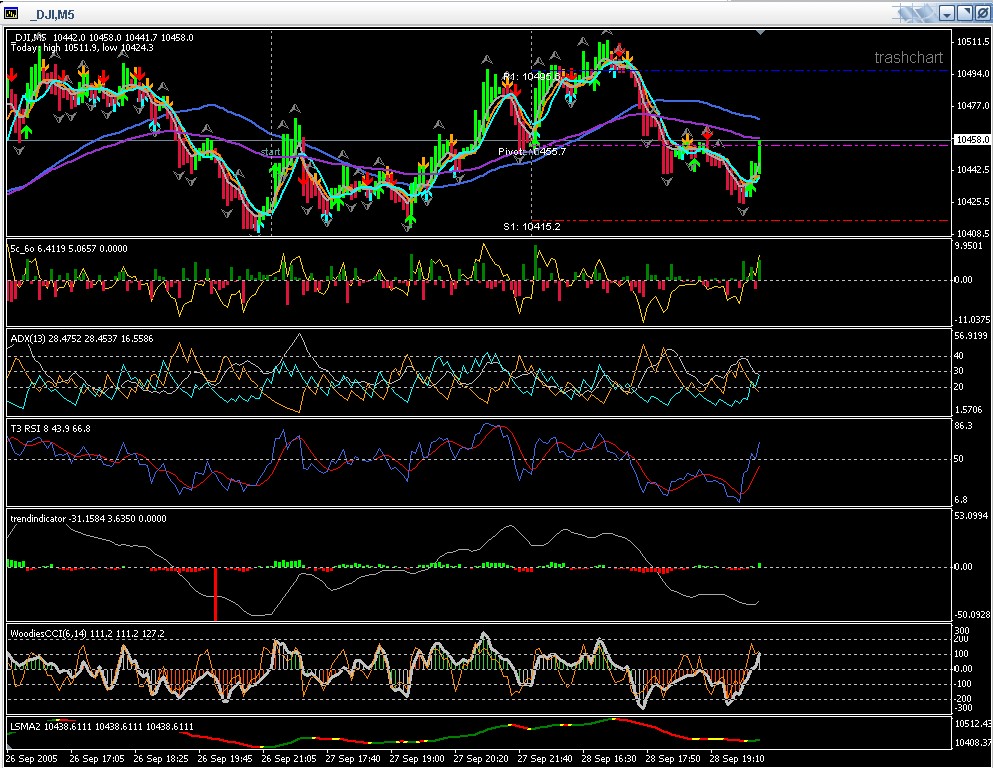
Task: Click the 27 Sep 19:00 time axis label
Action: point(417,759)
